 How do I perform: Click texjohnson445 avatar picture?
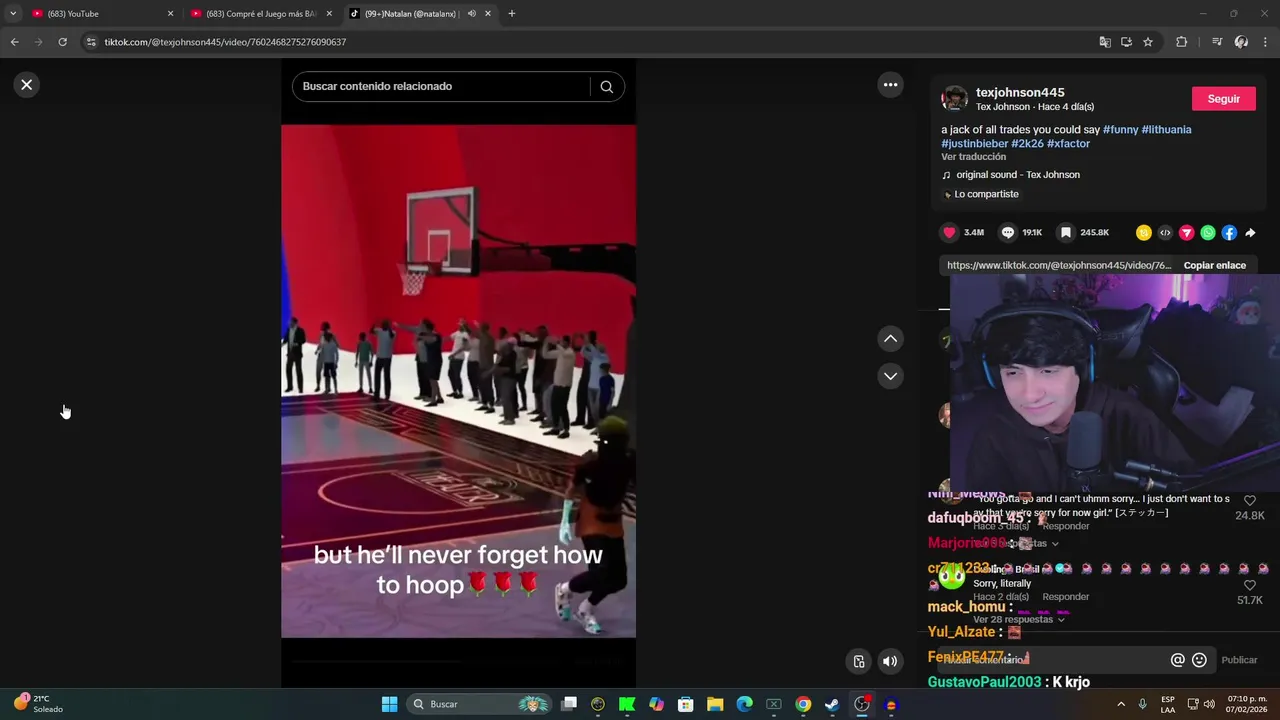pos(955,98)
